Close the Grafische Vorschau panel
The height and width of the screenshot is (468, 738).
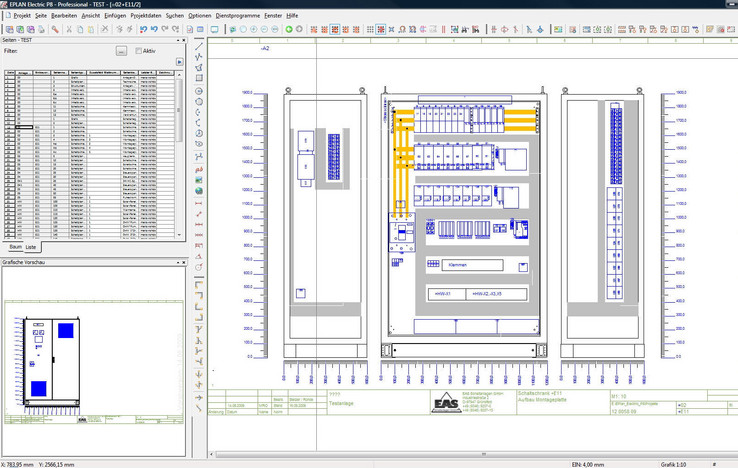pos(184,262)
